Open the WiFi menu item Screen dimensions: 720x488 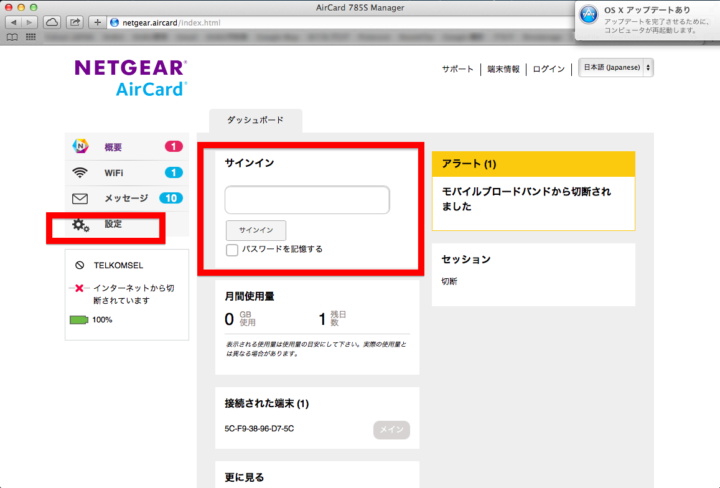(127, 173)
